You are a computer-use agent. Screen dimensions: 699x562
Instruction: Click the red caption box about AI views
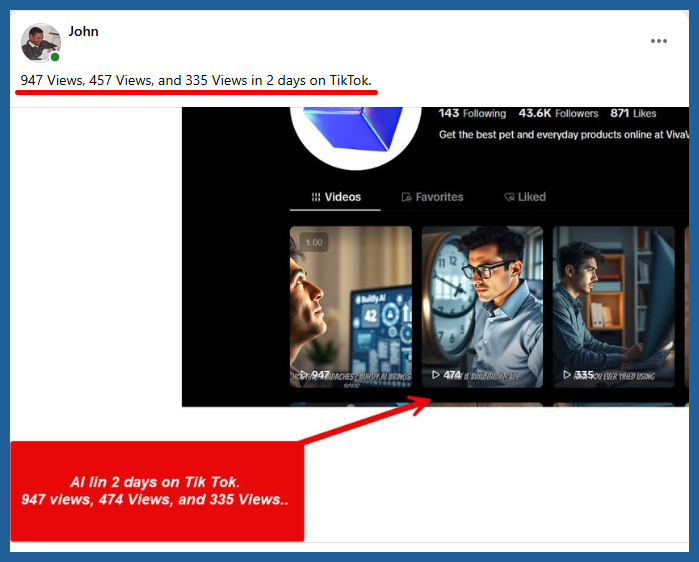point(156,491)
